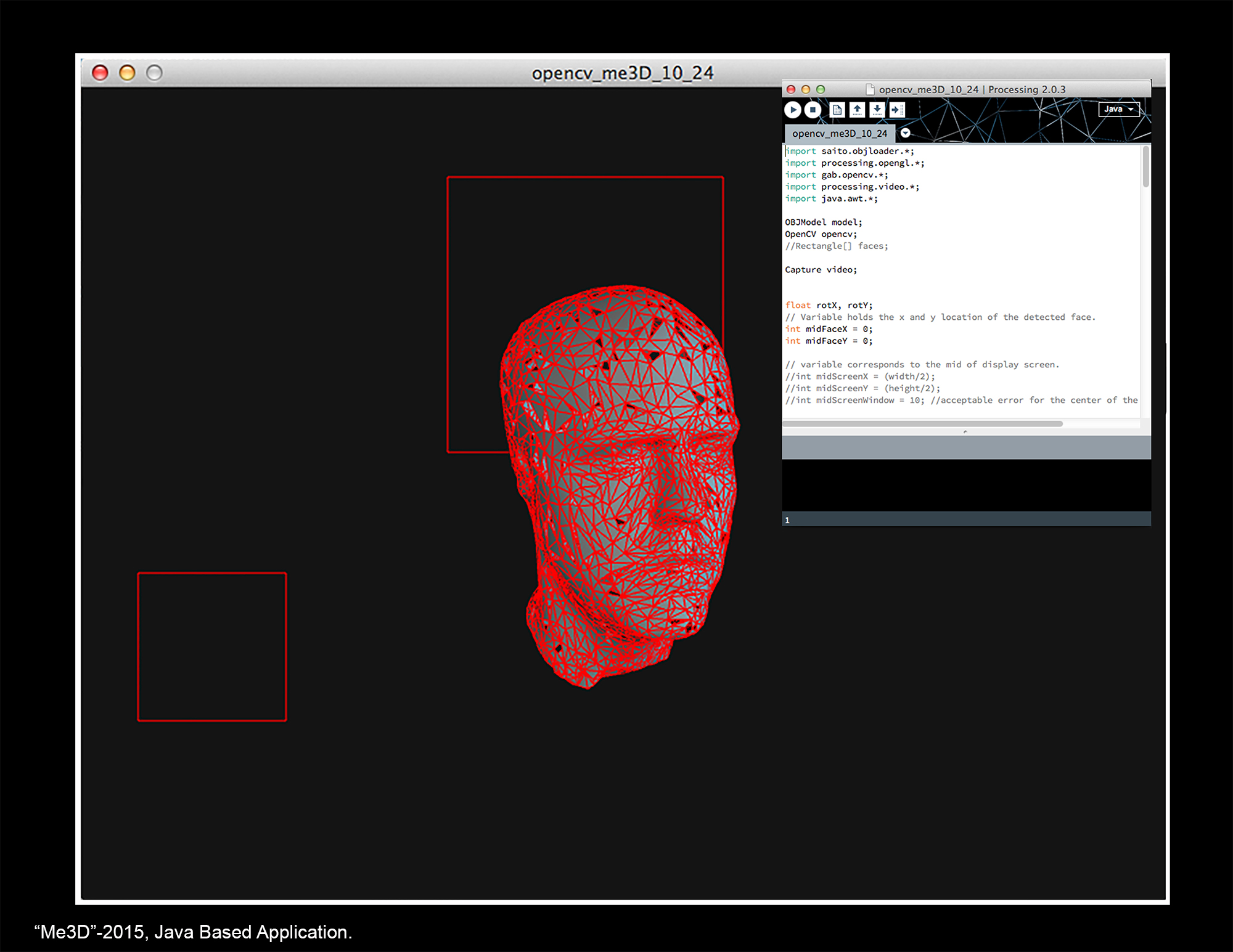Stop the running sketch

pos(813,110)
